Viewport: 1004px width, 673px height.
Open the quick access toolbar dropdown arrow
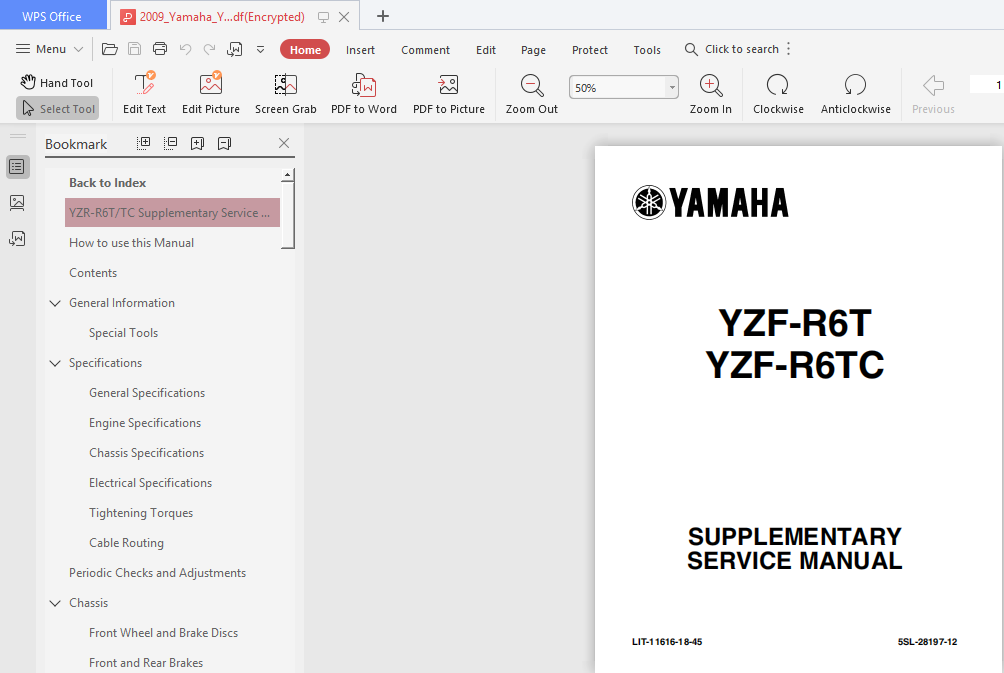pyautogui.click(x=261, y=49)
